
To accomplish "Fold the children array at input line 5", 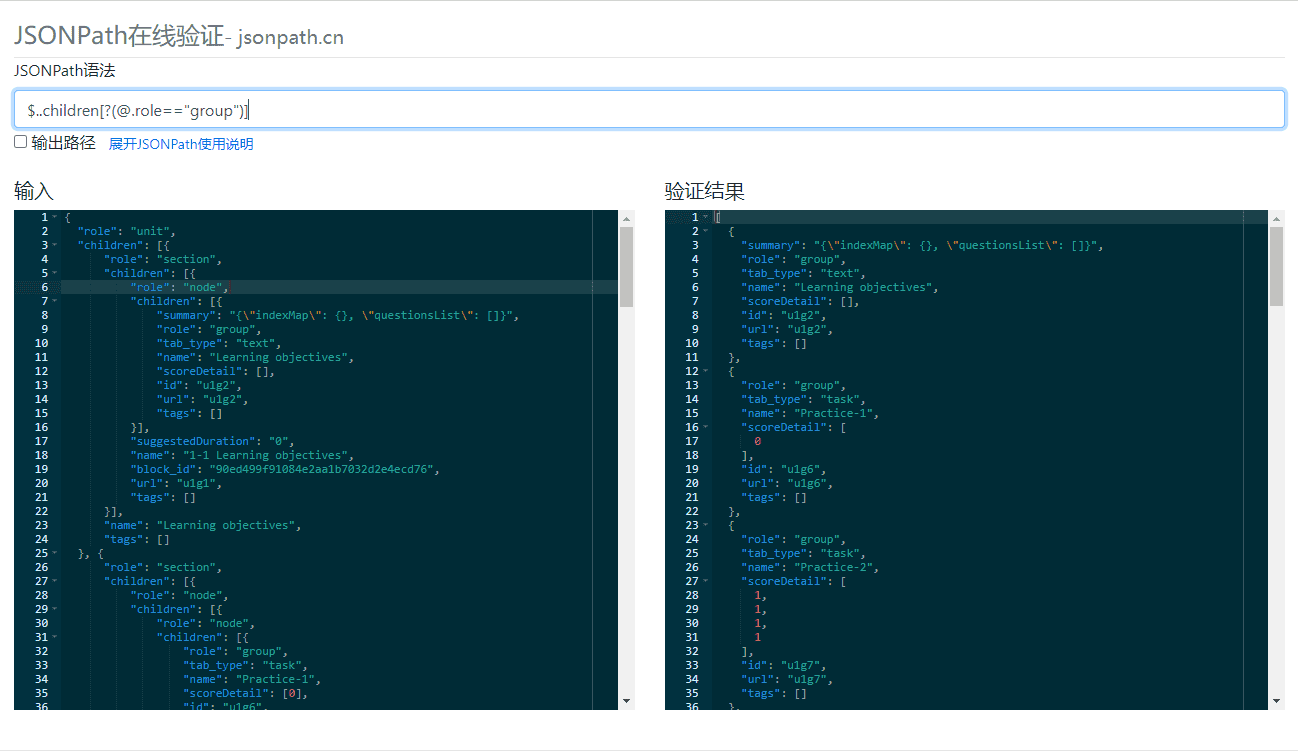I will [54, 274].
